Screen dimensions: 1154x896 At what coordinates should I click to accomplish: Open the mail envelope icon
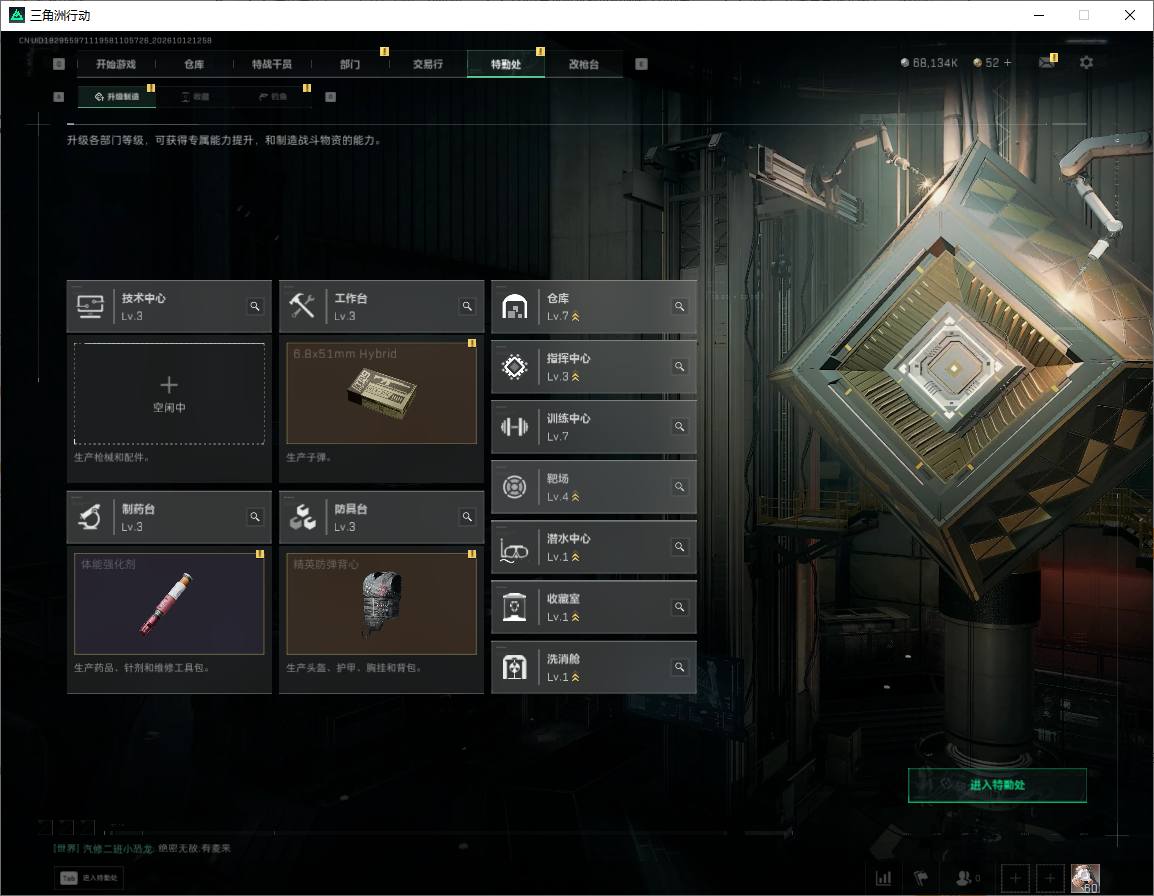click(1047, 63)
